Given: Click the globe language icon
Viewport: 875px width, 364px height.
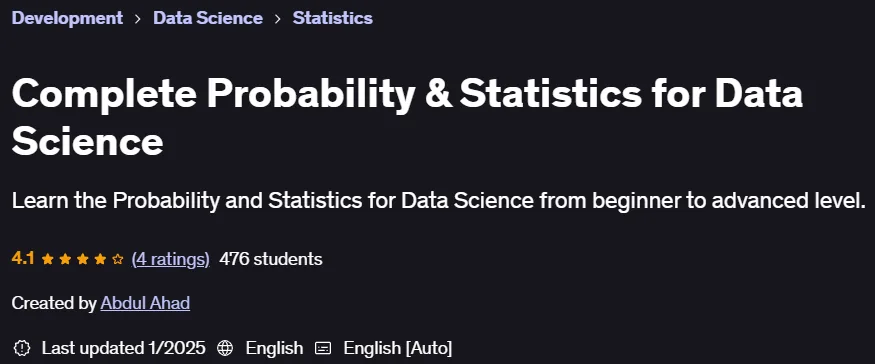Looking at the screenshot, I should coord(225,348).
